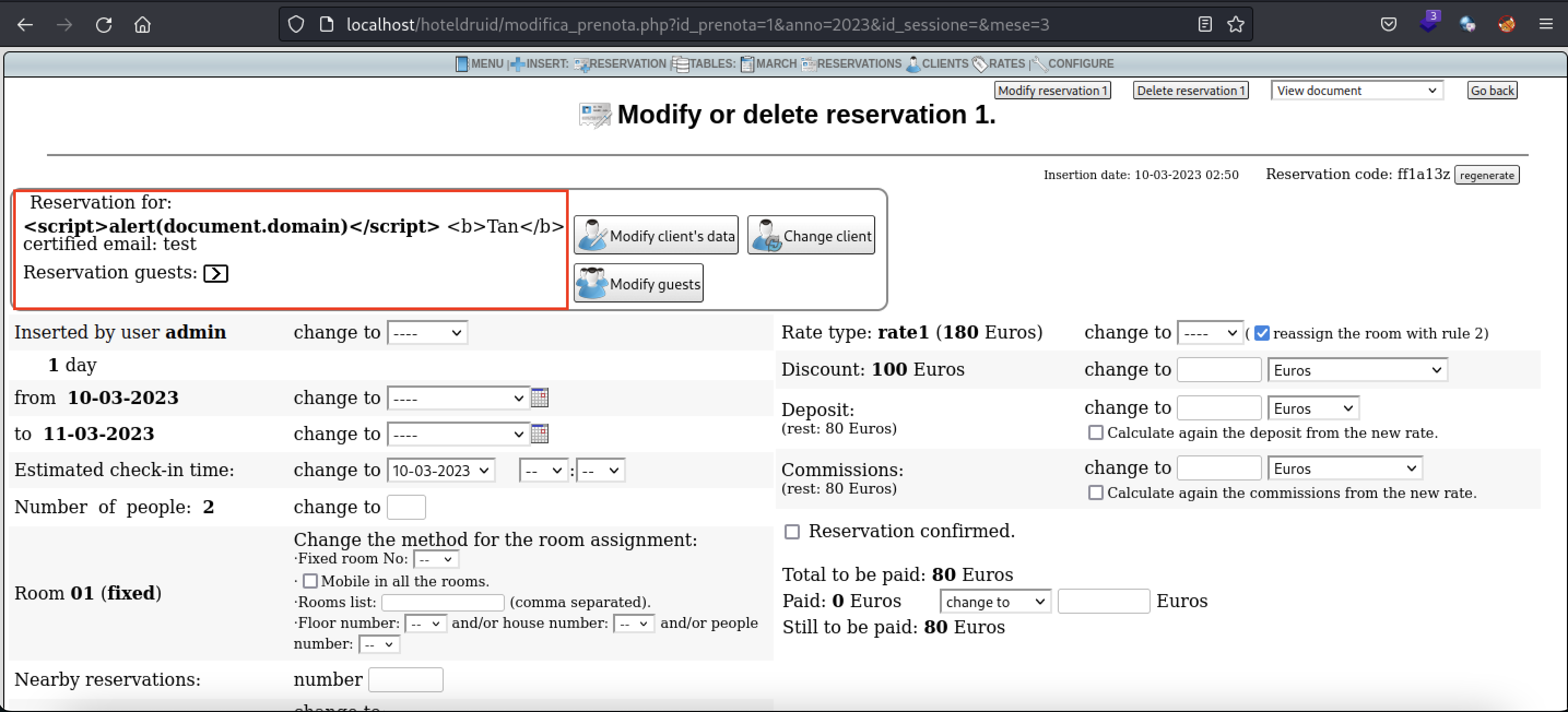Click the Number of people input field
Image resolution: width=1568 pixels, height=712 pixels.
pyautogui.click(x=406, y=508)
